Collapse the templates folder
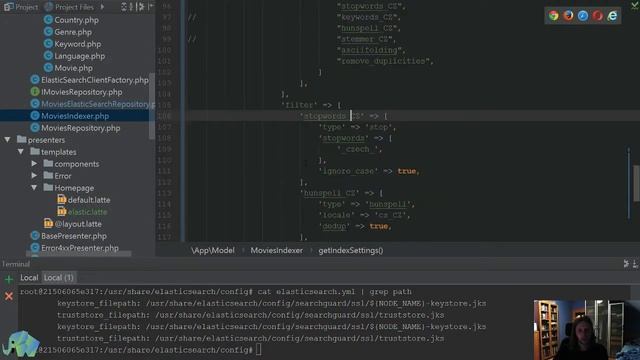 [x=20, y=152]
